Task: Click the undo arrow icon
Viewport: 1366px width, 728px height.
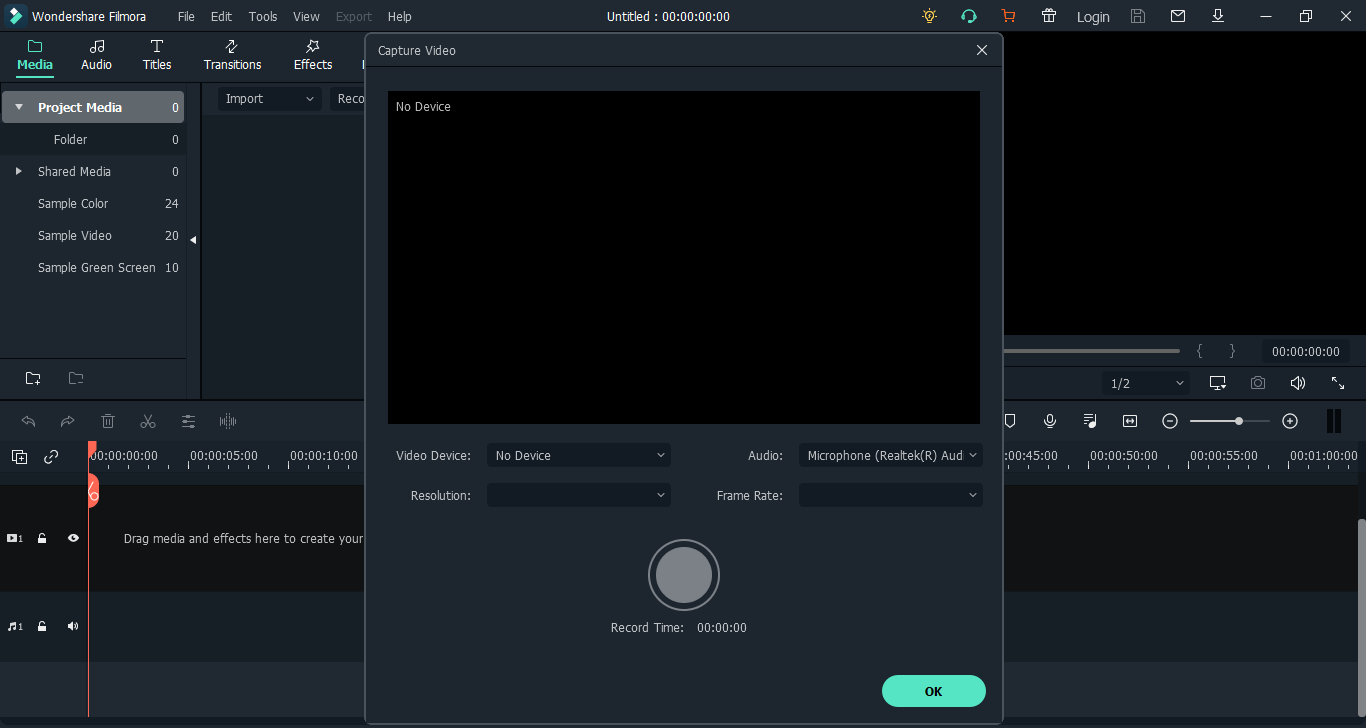Action: click(28, 421)
